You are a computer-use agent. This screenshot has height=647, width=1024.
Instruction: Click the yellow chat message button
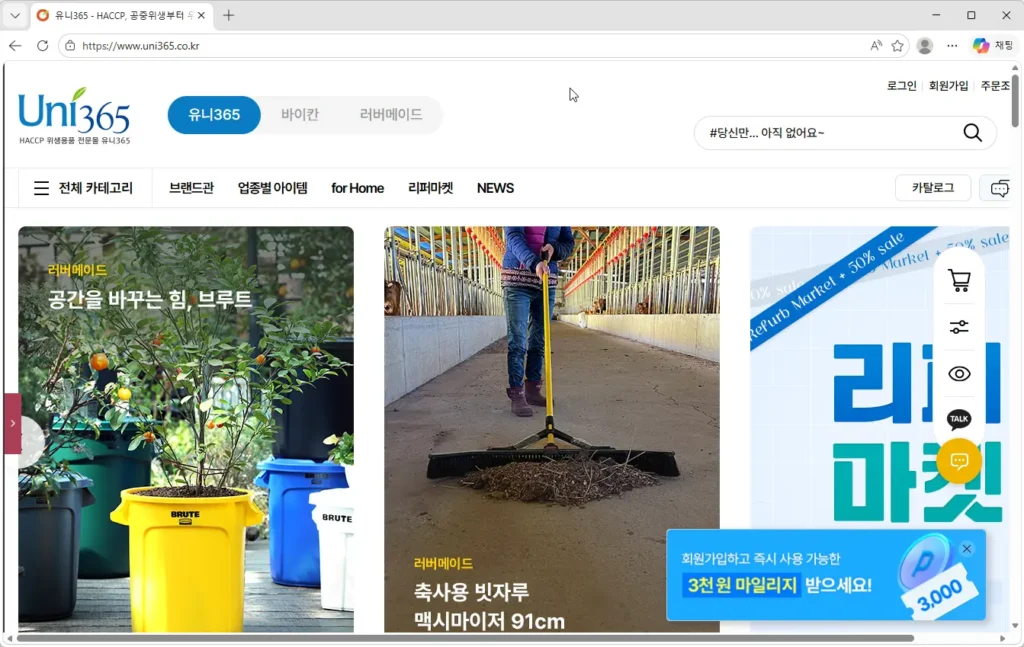tap(959, 461)
